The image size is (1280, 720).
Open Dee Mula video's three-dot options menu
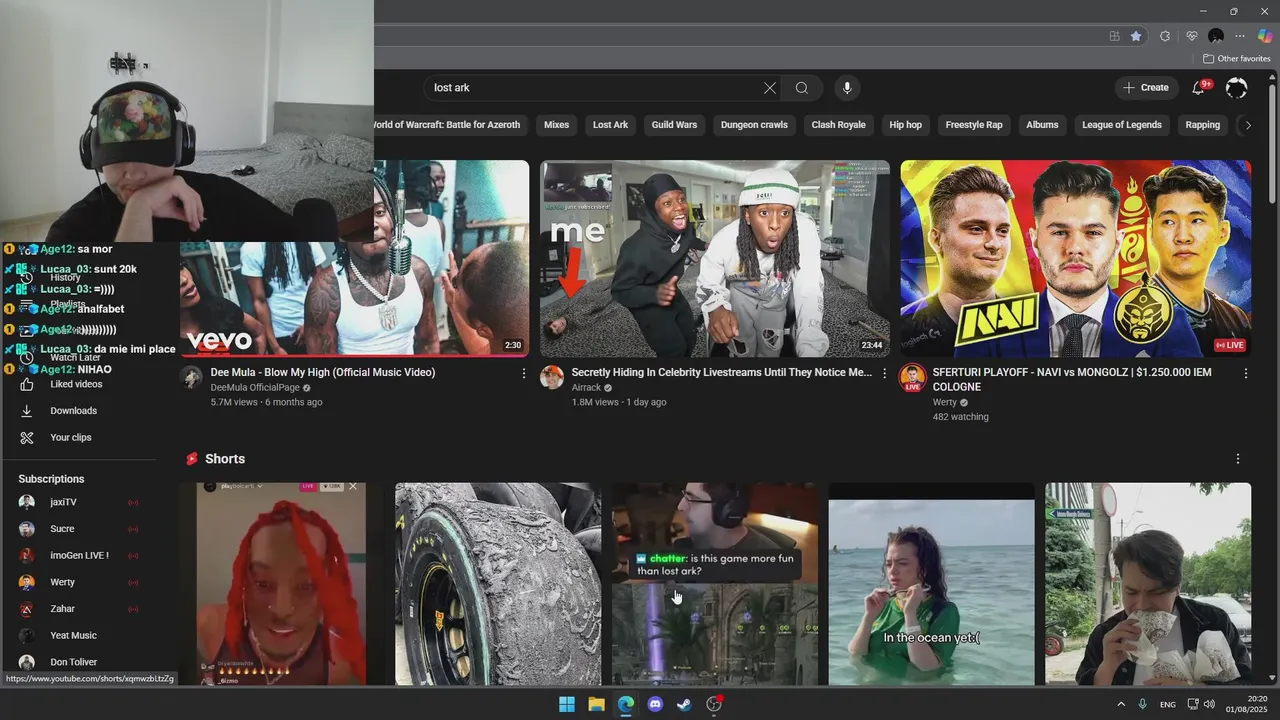click(523, 373)
